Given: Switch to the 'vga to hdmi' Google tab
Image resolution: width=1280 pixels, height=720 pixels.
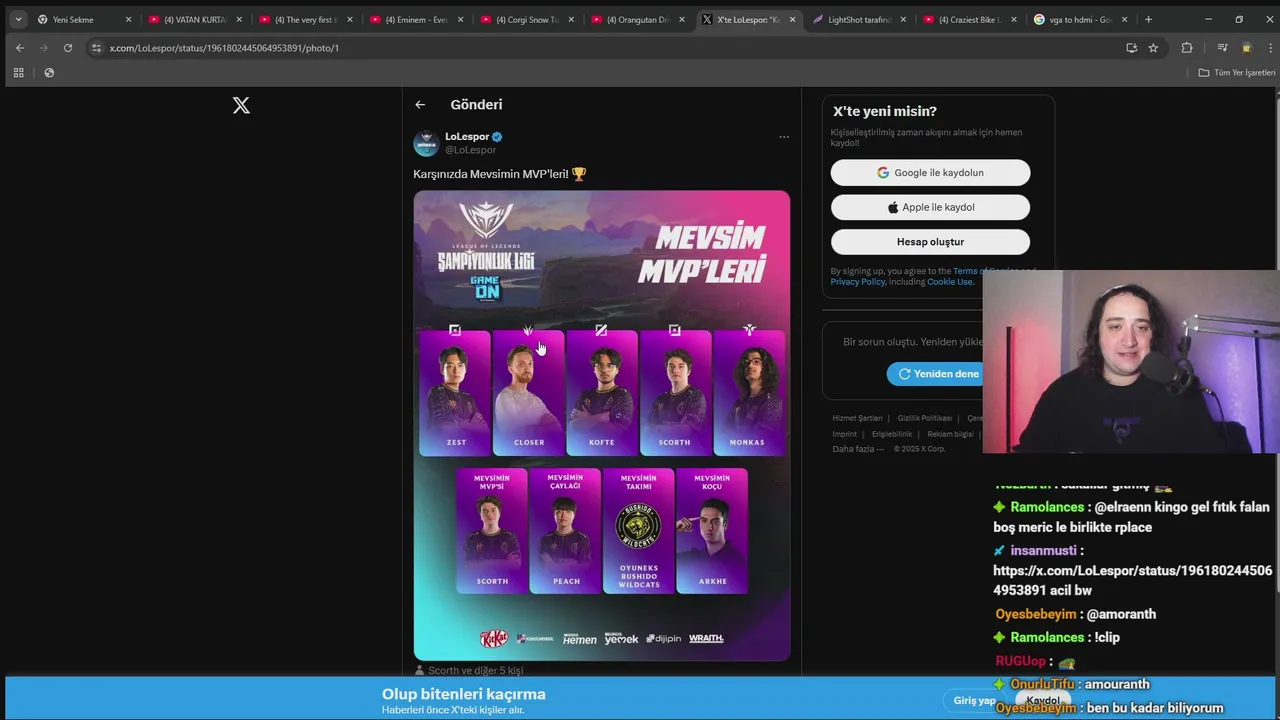Looking at the screenshot, I should pyautogui.click(x=1081, y=19).
